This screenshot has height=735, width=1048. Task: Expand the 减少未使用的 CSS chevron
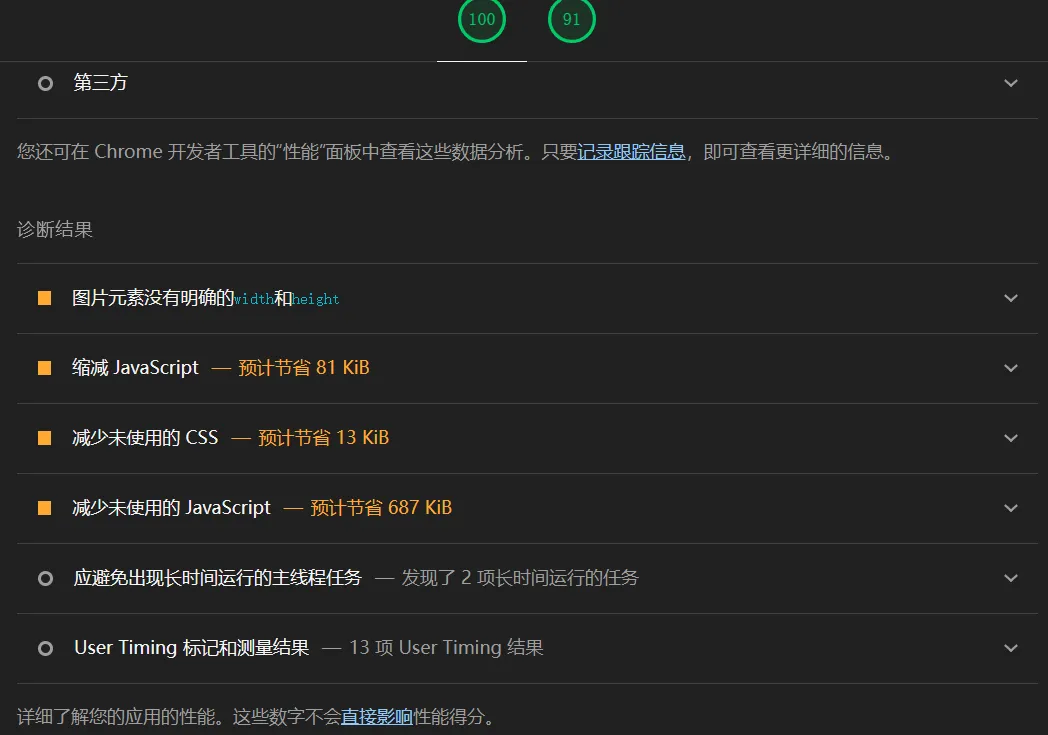(1011, 438)
